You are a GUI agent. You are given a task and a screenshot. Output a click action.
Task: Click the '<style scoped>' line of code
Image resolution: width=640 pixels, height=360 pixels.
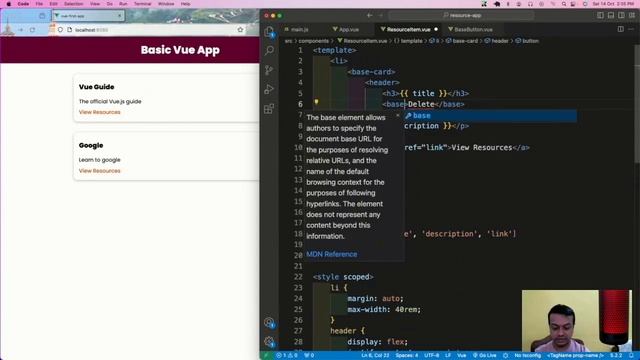click(x=343, y=277)
